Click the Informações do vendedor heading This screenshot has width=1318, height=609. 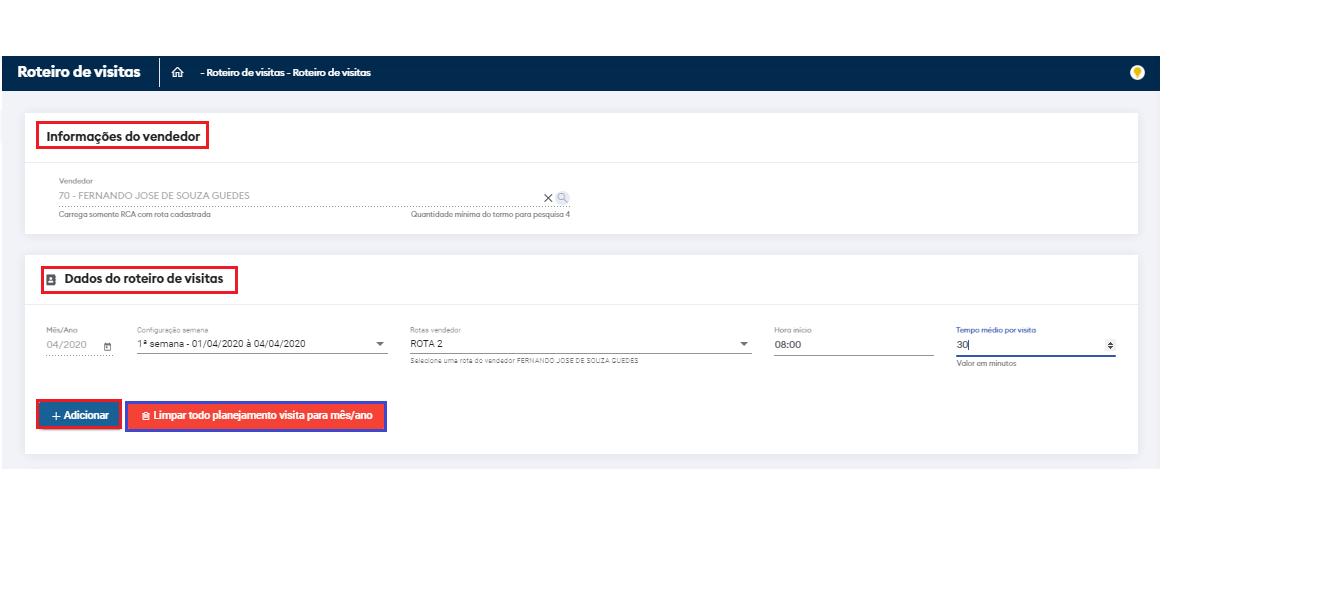123,136
